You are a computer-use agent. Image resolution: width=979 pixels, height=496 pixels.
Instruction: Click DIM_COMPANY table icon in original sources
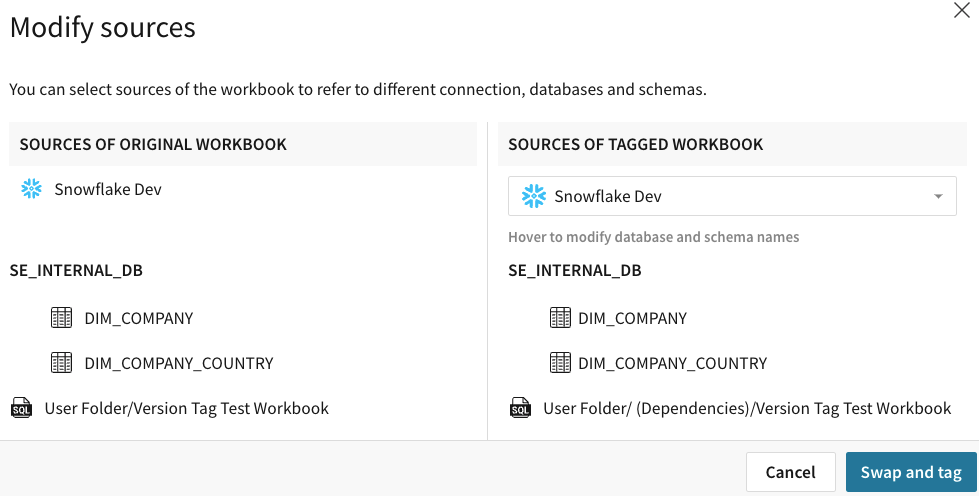62,318
